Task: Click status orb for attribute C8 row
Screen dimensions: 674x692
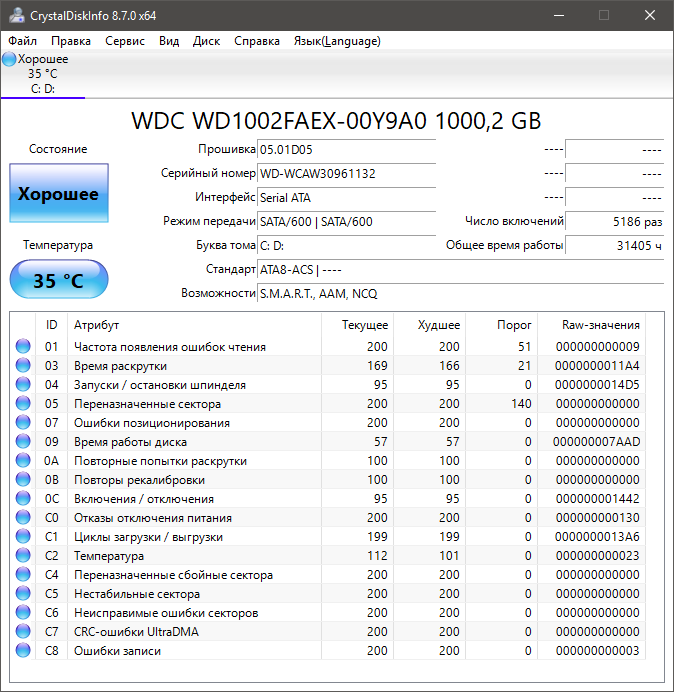Action: coord(23,650)
